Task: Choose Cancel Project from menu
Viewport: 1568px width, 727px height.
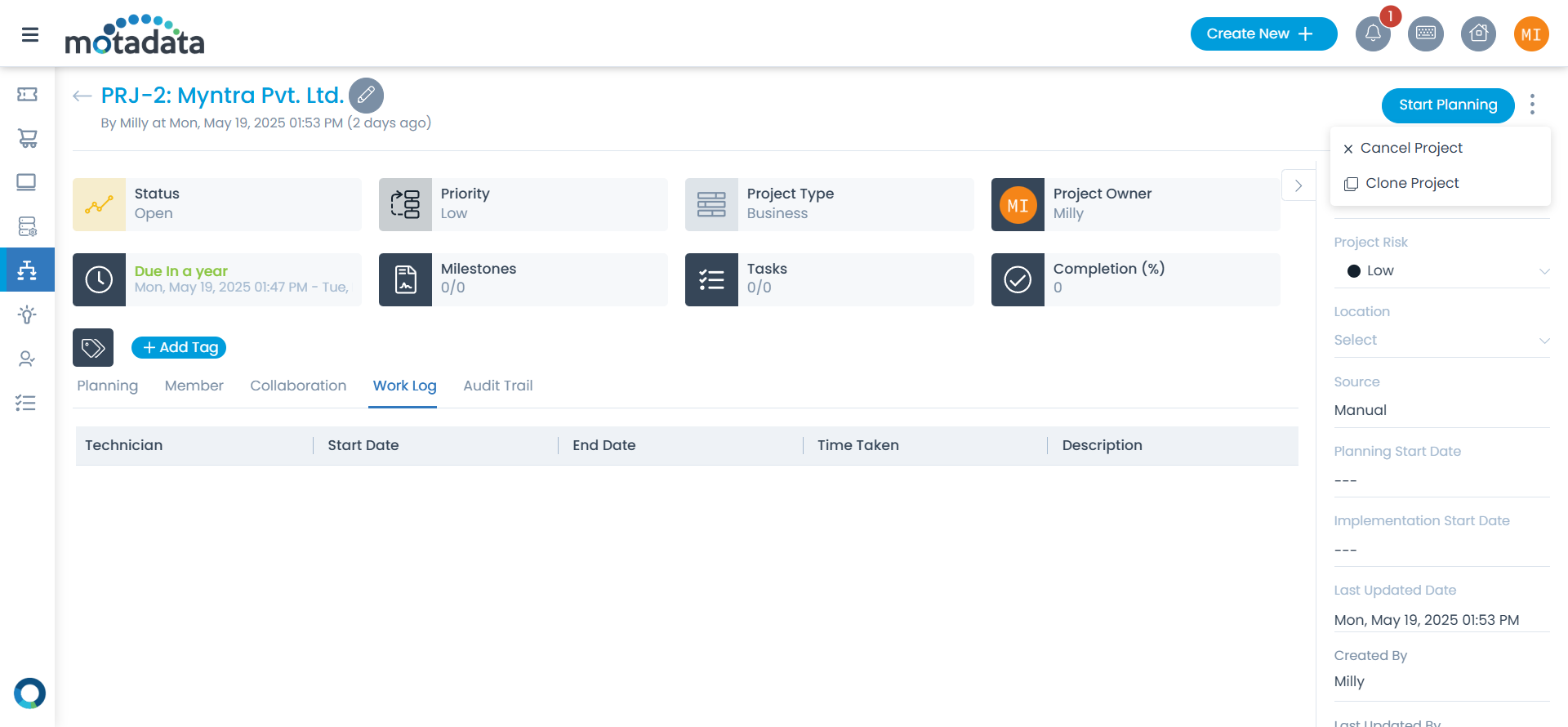Action: (x=1441, y=148)
